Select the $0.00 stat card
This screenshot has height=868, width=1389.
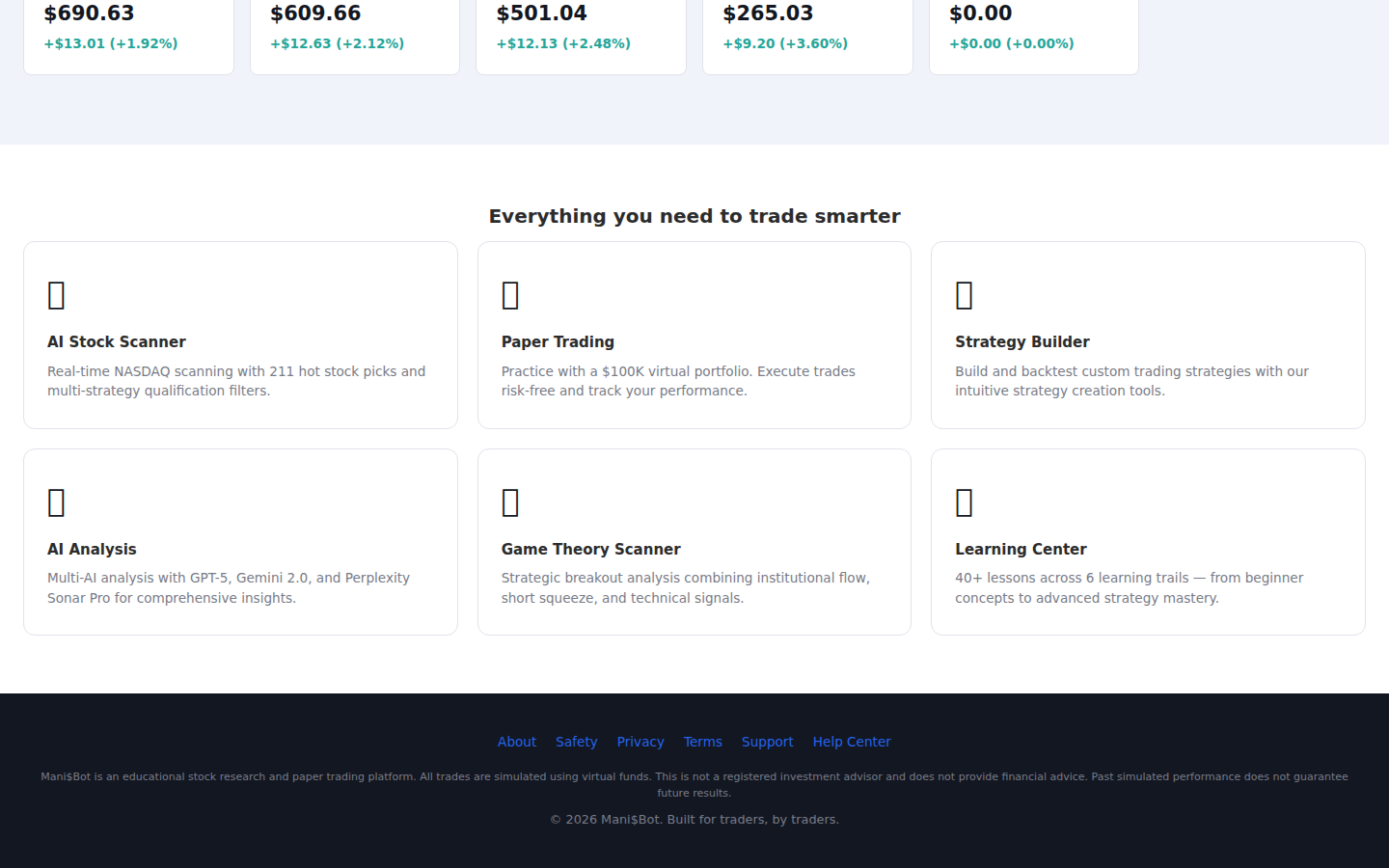(1033, 29)
